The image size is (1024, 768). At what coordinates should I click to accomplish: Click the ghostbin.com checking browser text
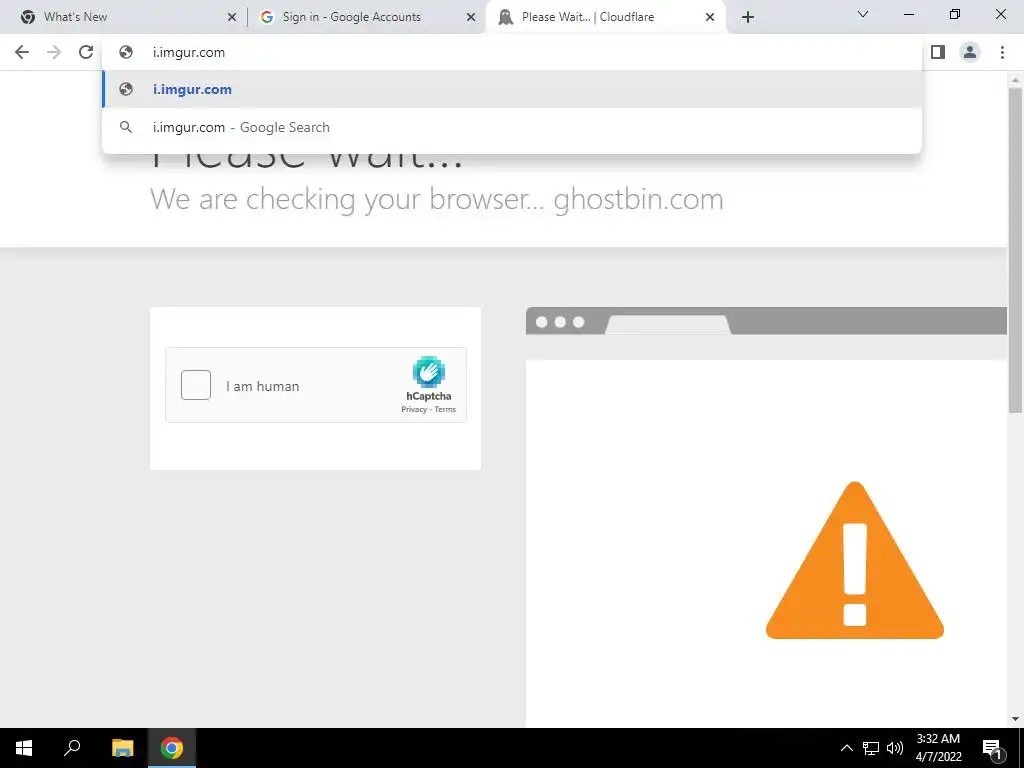436,199
